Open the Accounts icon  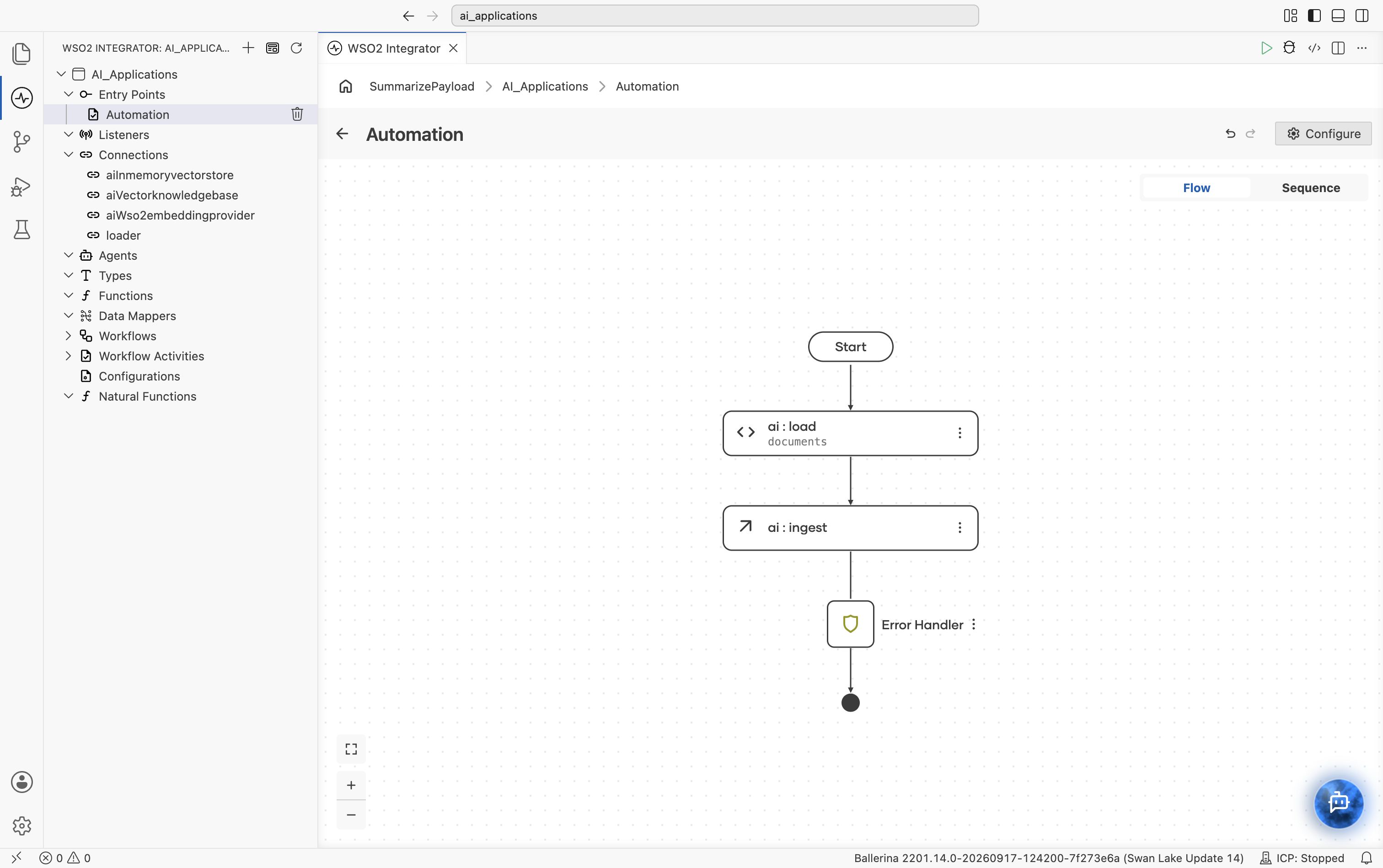[x=22, y=782]
